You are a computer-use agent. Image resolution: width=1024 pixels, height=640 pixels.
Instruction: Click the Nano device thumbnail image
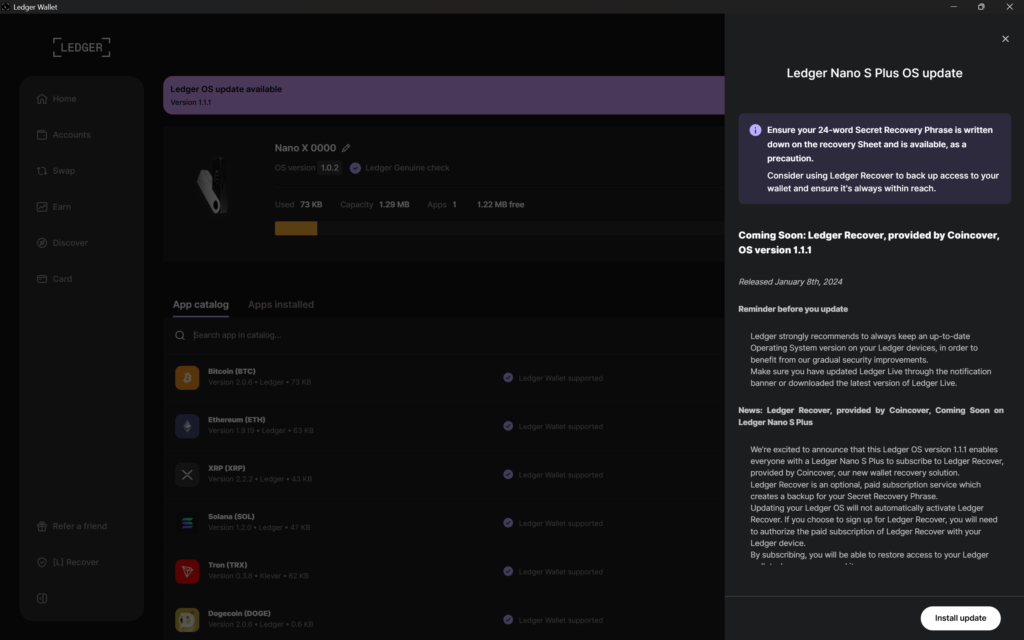213,185
